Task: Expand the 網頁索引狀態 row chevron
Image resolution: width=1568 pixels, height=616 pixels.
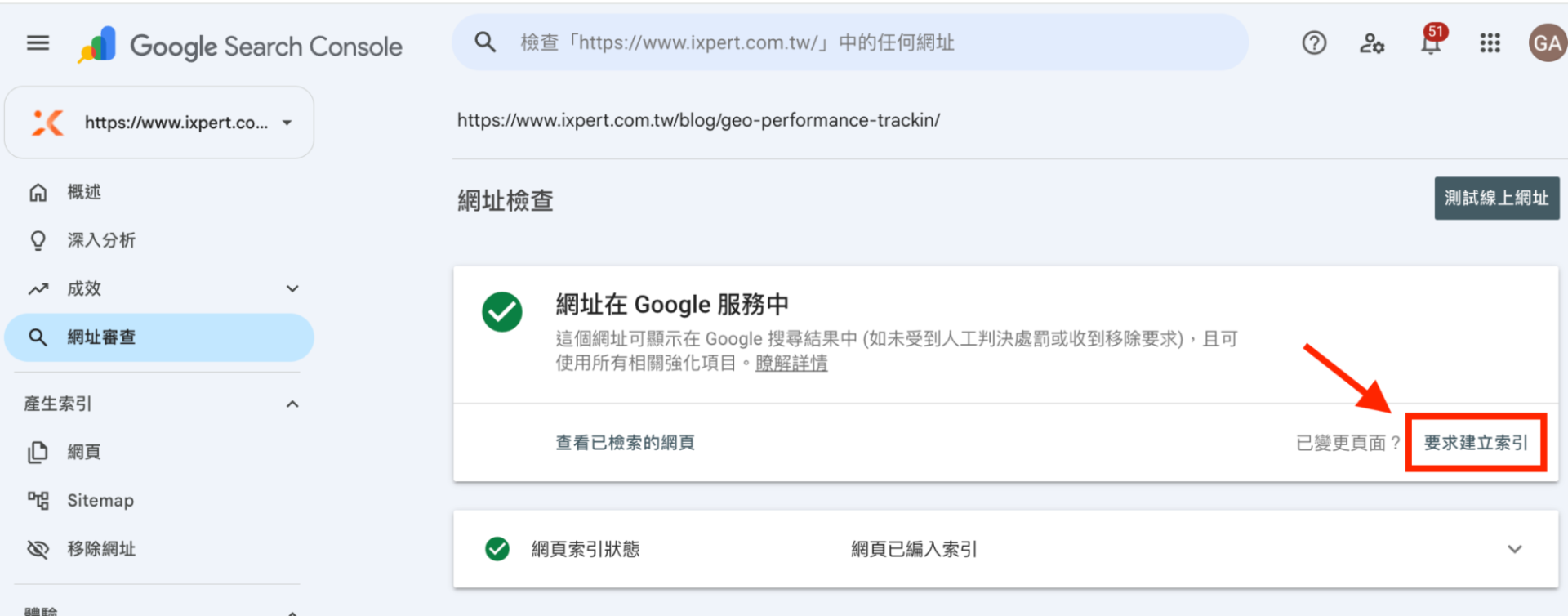Action: click(x=1515, y=549)
